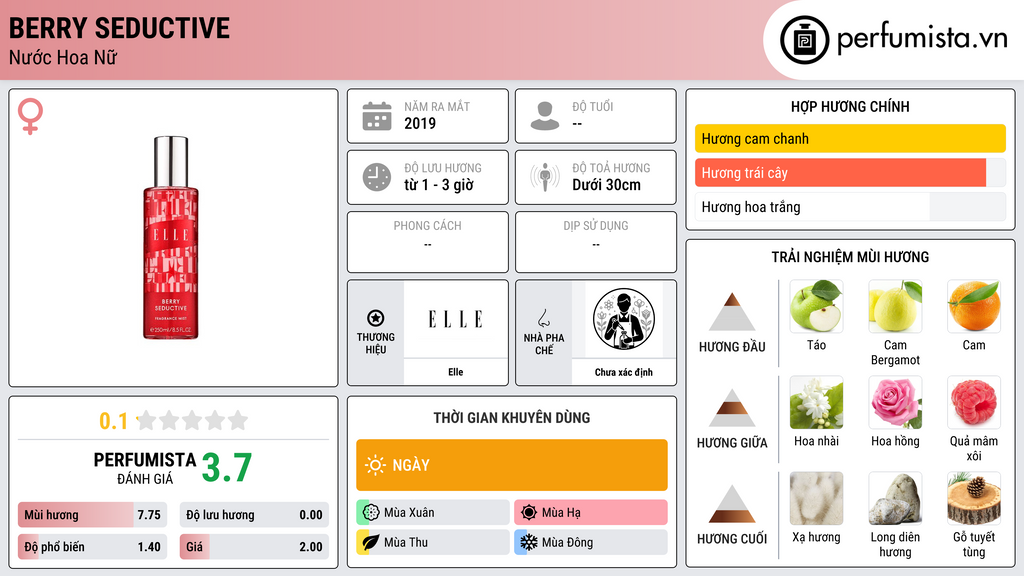Click the Dịp sử dụng occasion card

[x=596, y=242]
